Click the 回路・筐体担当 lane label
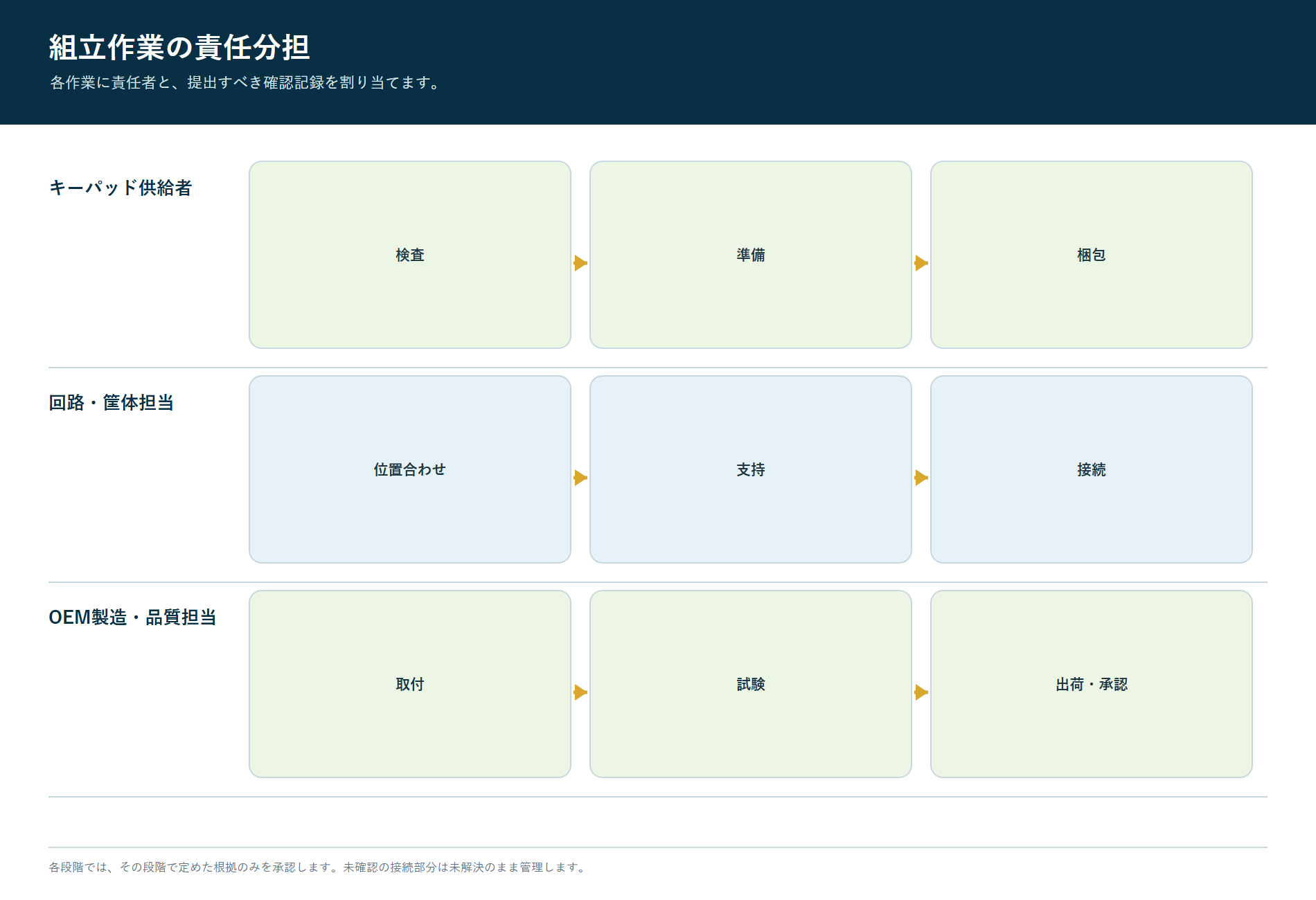The height and width of the screenshot is (900, 1316). 112,402
